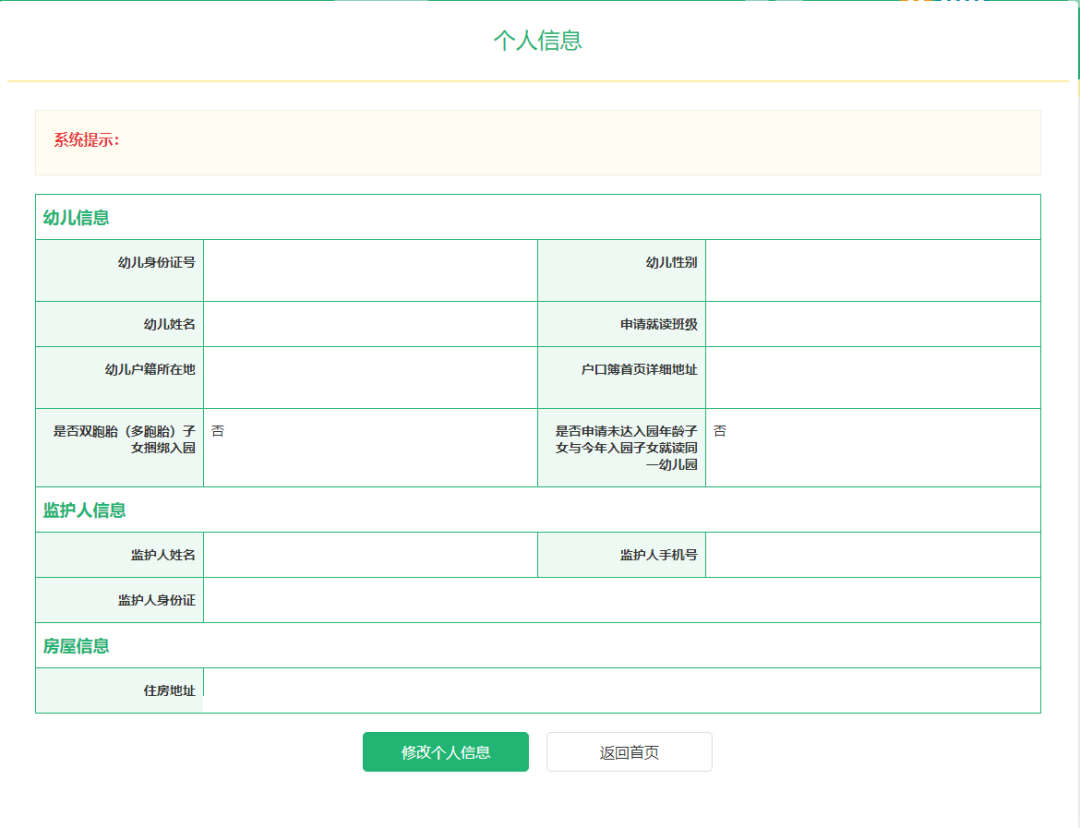This screenshot has width=1080, height=828.
Task: Select the 幼儿性别 field label
Action: tap(671, 263)
